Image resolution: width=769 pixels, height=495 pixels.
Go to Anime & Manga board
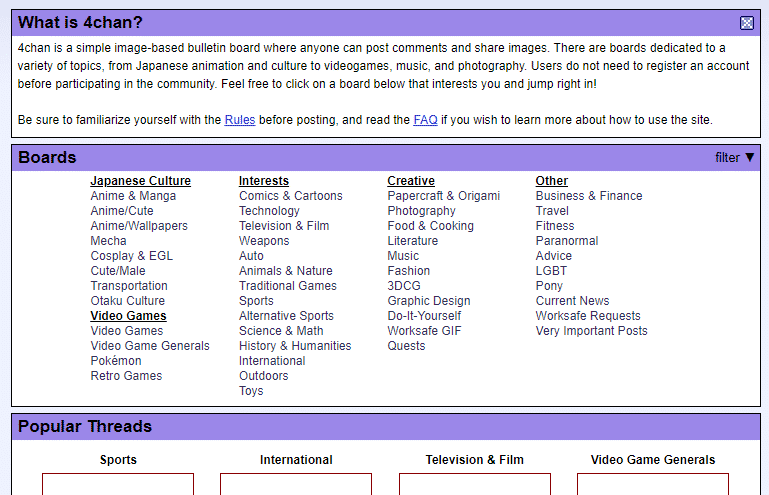point(133,196)
